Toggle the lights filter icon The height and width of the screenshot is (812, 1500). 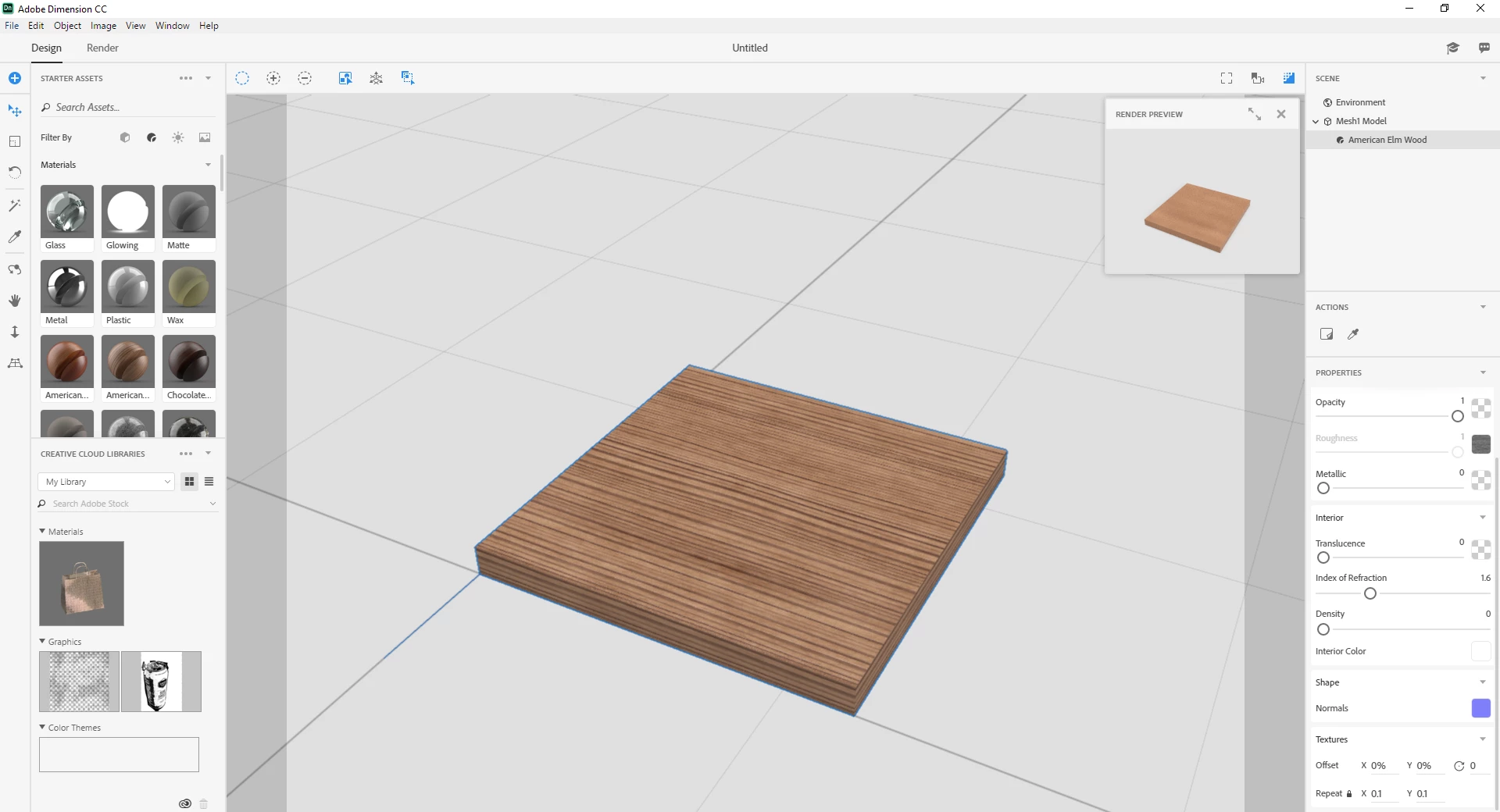178,137
